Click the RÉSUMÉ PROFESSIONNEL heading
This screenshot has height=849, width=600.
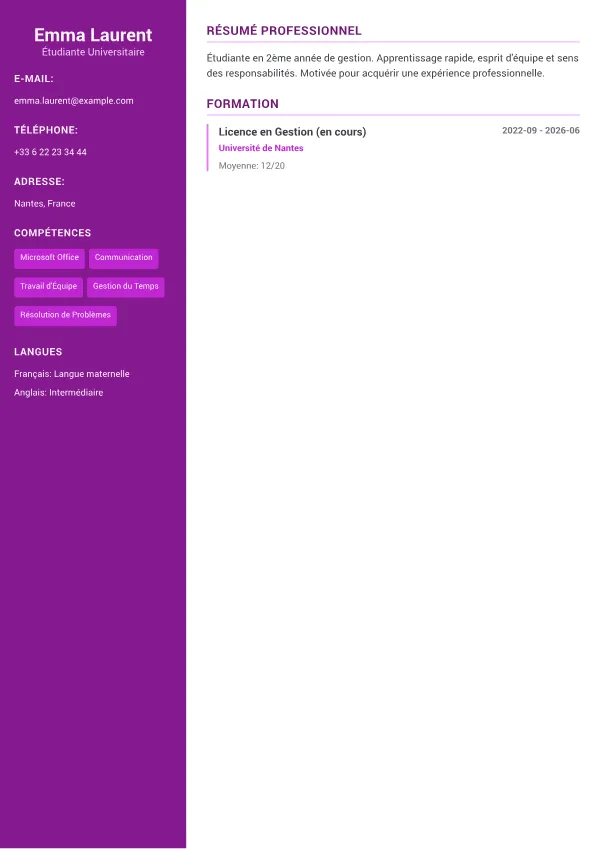(x=284, y=31)
